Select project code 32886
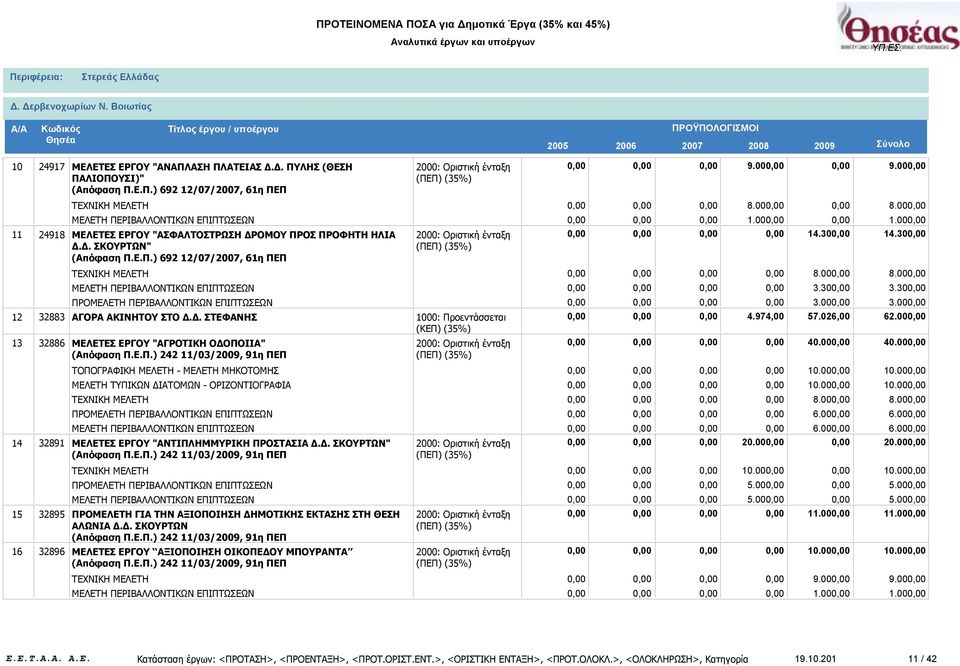 (x=51, y=343)
